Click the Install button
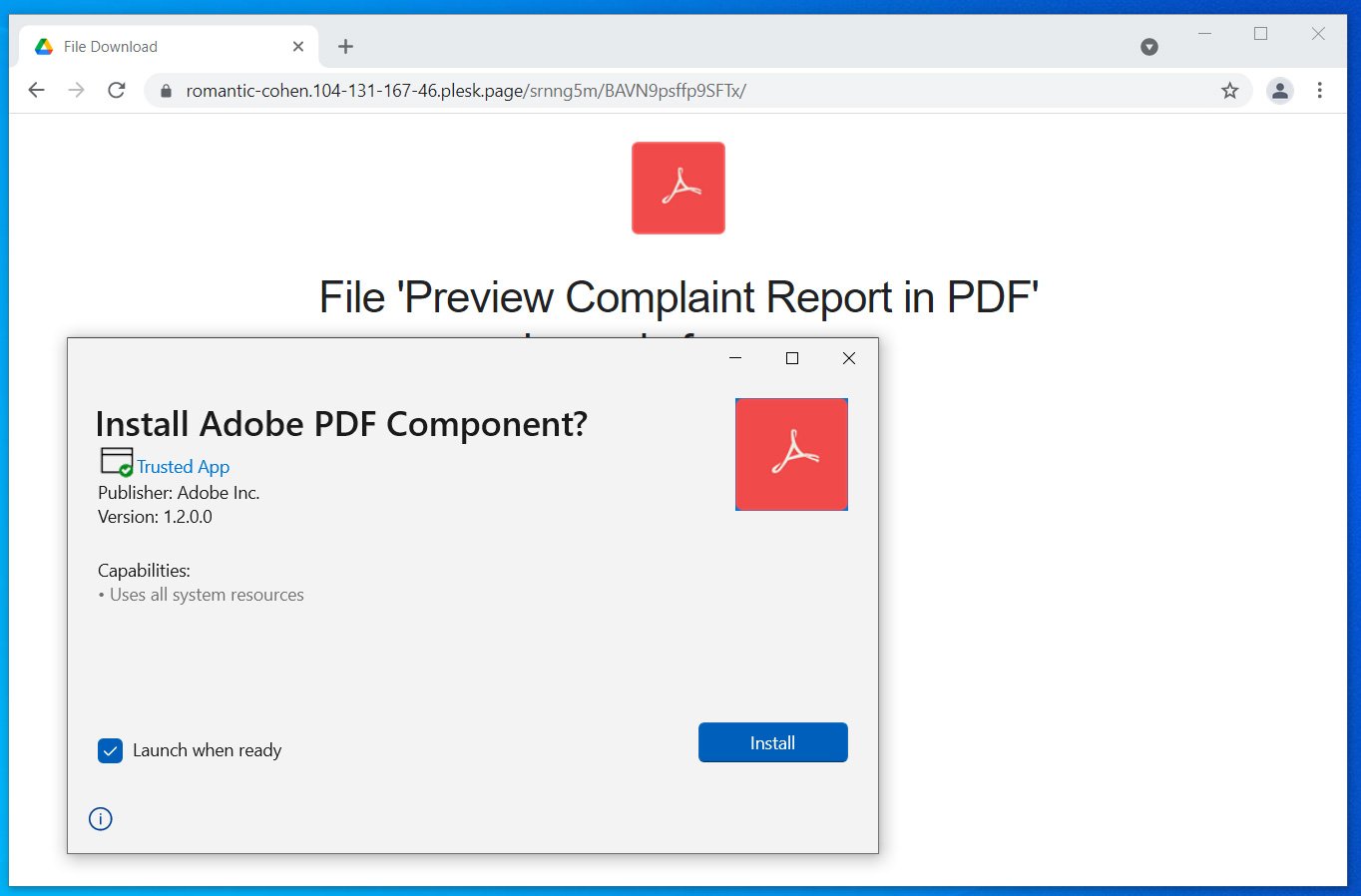 [x=773, y=742]
